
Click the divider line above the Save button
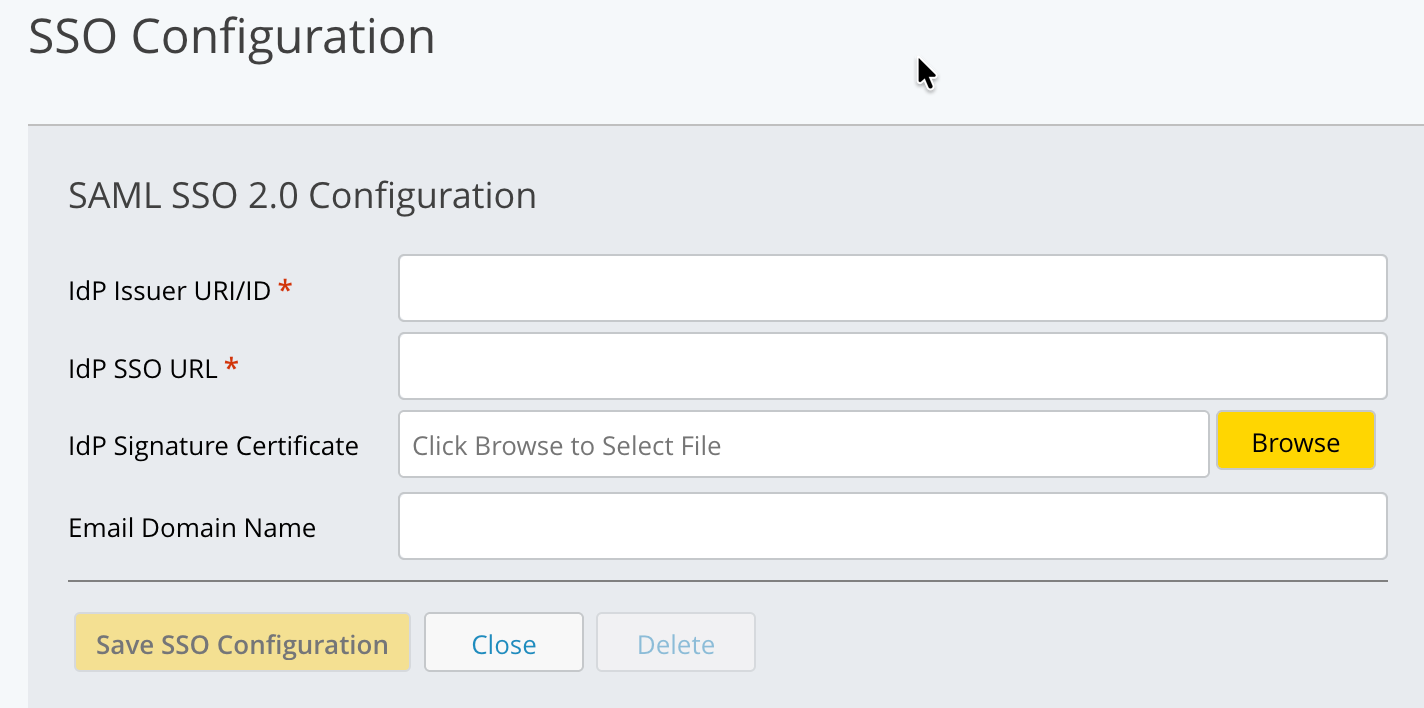point(727,580)
